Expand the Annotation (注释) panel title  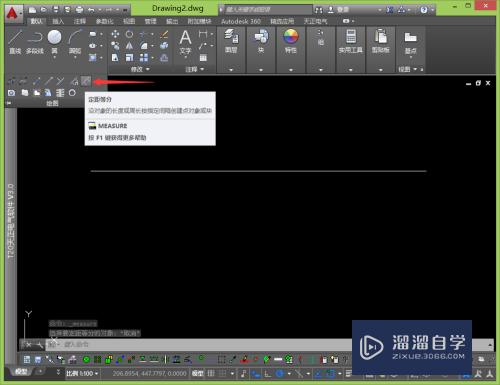click(194, 69)
